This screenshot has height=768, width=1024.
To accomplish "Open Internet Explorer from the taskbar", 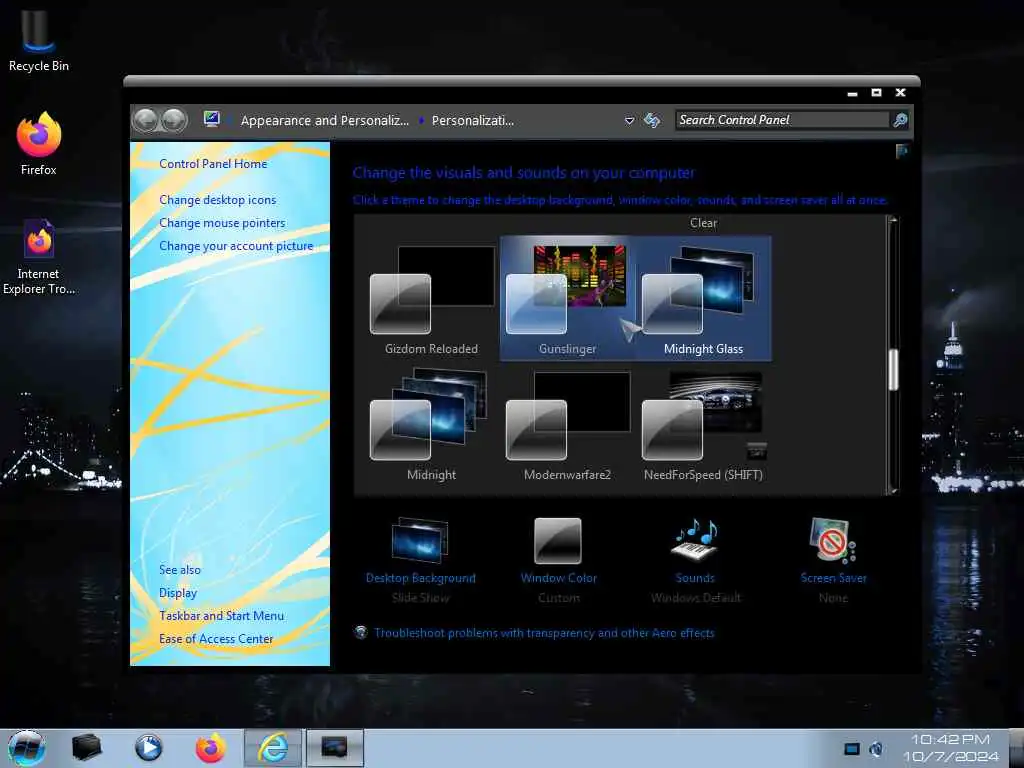I will coord(273,748).
